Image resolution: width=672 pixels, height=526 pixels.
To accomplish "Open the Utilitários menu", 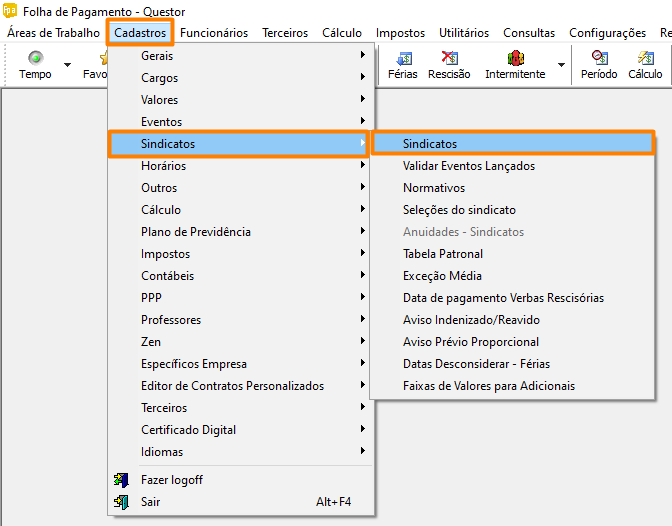I will point(464,33).
